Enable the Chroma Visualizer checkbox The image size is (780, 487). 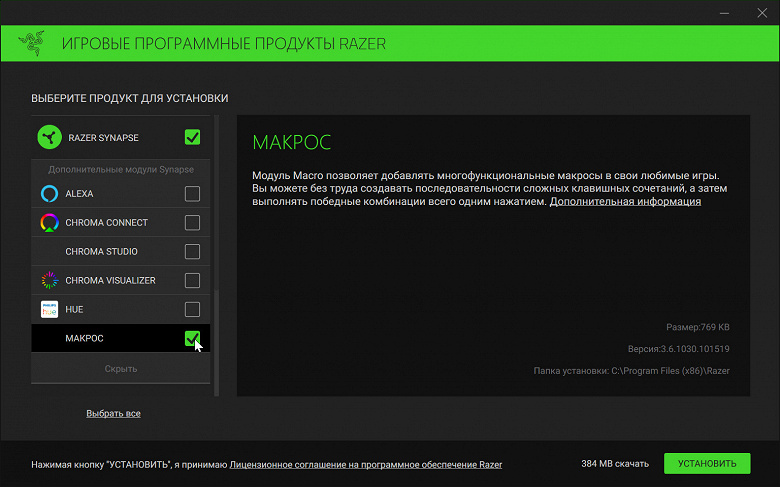pyautogui.click(x=192, y=280)
